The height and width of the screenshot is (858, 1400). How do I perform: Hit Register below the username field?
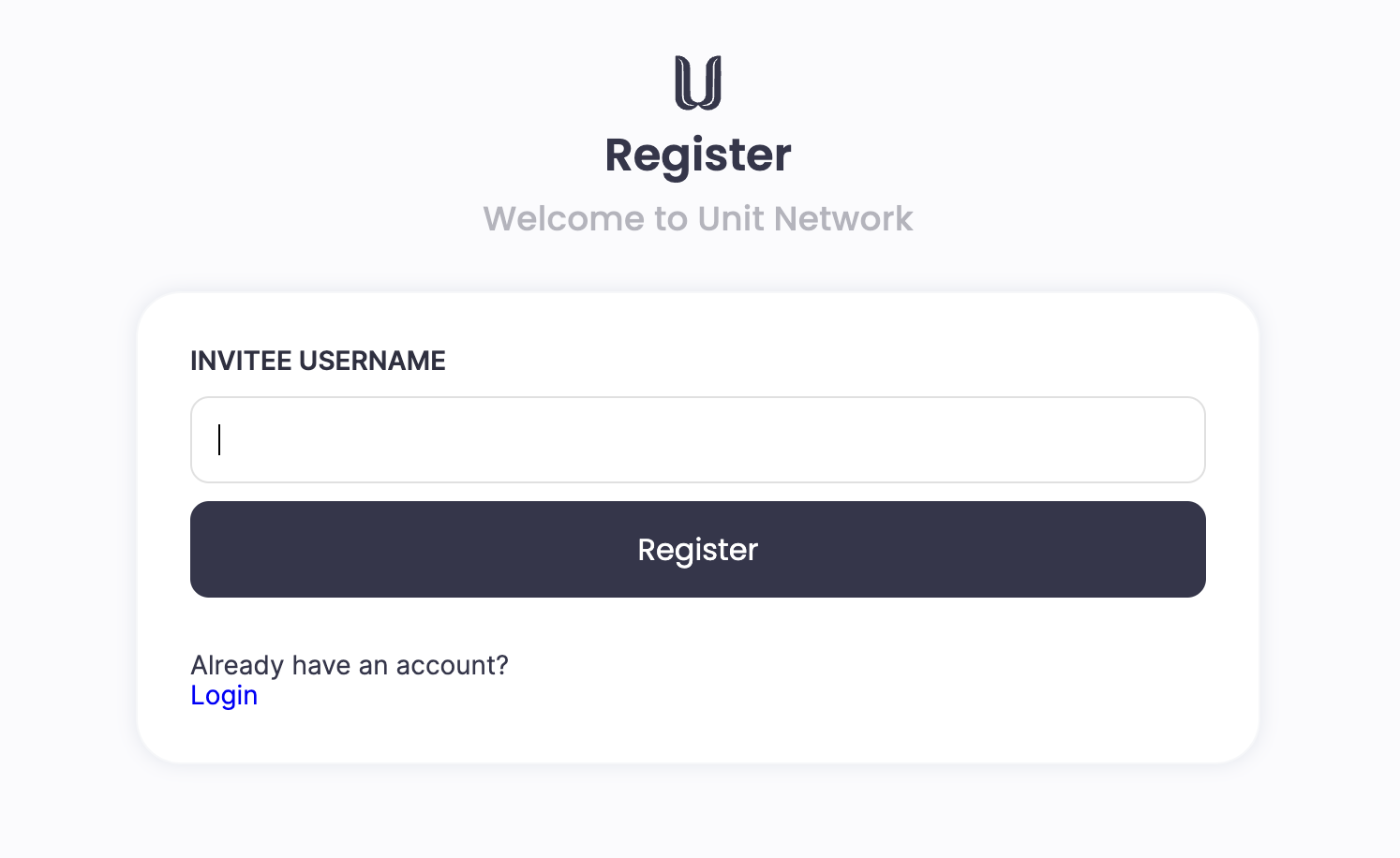(x=698, y=549)
